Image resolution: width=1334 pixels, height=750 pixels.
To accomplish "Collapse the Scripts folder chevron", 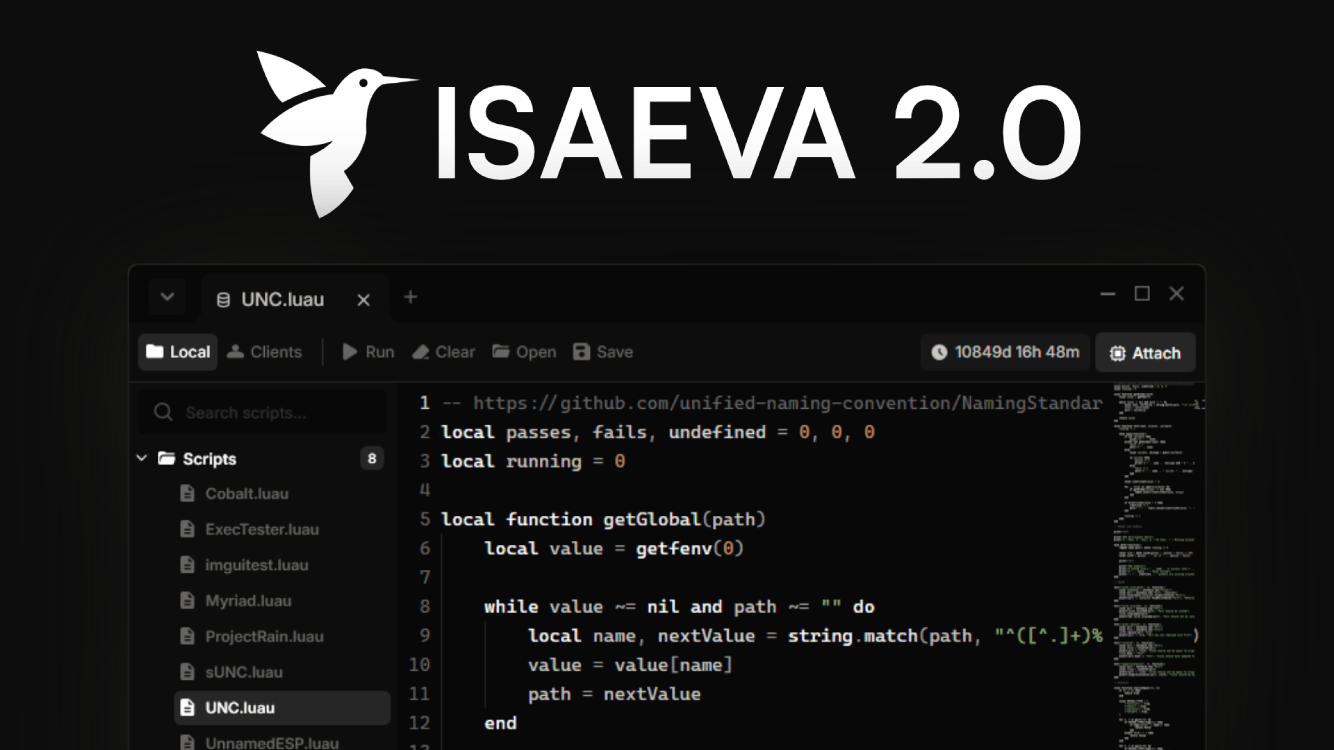I will click(x=141, y=459).
